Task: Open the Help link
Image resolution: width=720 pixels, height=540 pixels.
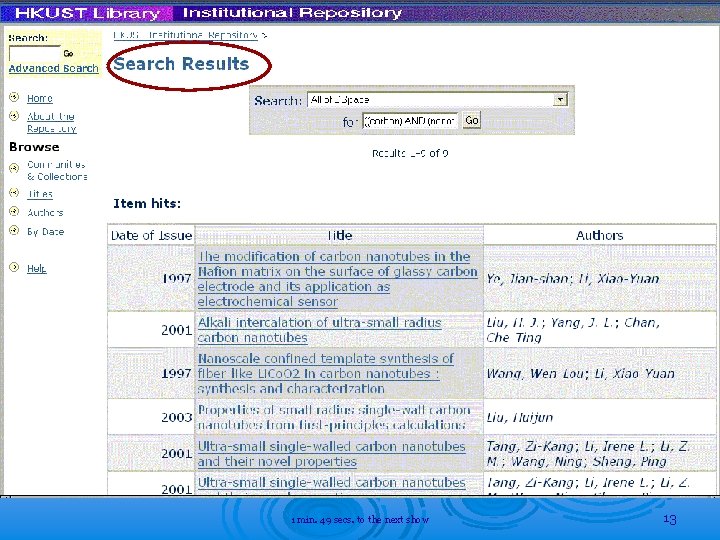Action: 36,269
